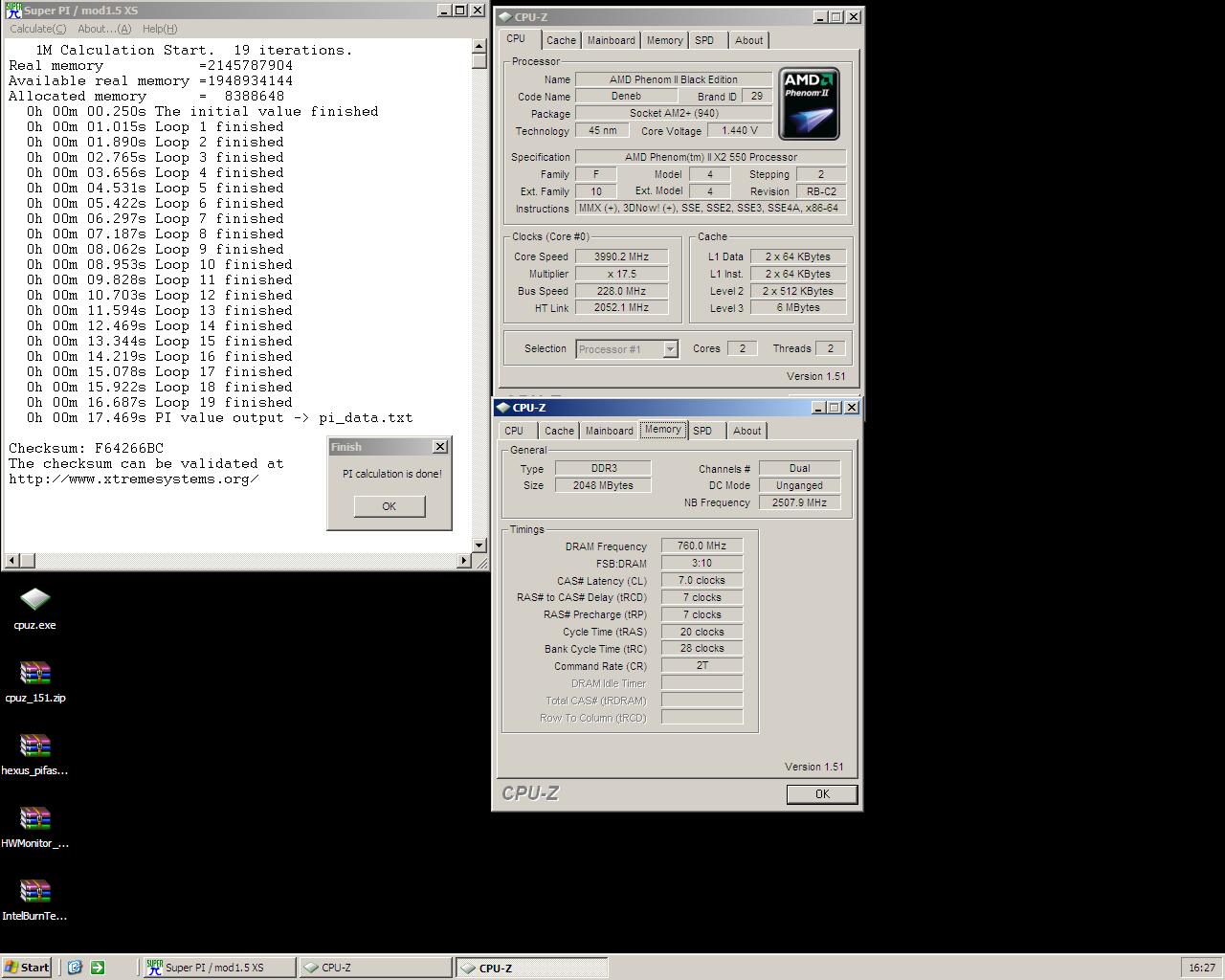This screenshot has width=1225, height=980.
Task: Switch to Mainboard tab in top CPU-Z
Action: coord(611,40)
